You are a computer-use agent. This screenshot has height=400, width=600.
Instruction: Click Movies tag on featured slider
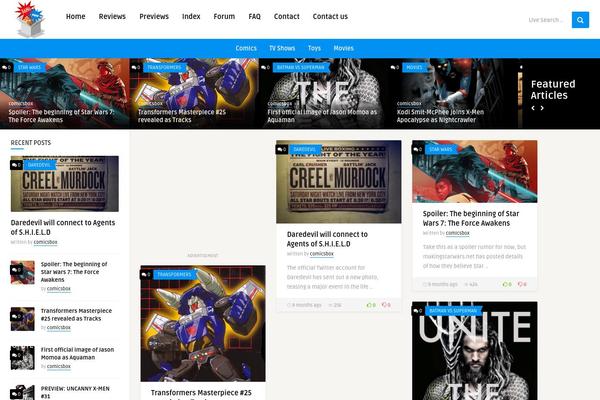coord(414,67)
